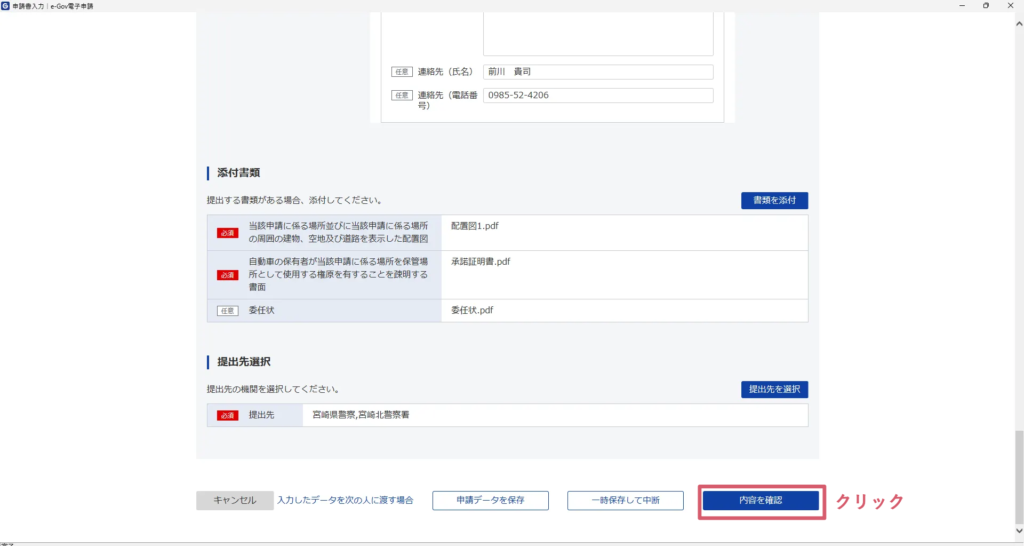Click the vertical scrollbar on right edge
This screenshot has width=1024, height=546.
pos(1019,480)
